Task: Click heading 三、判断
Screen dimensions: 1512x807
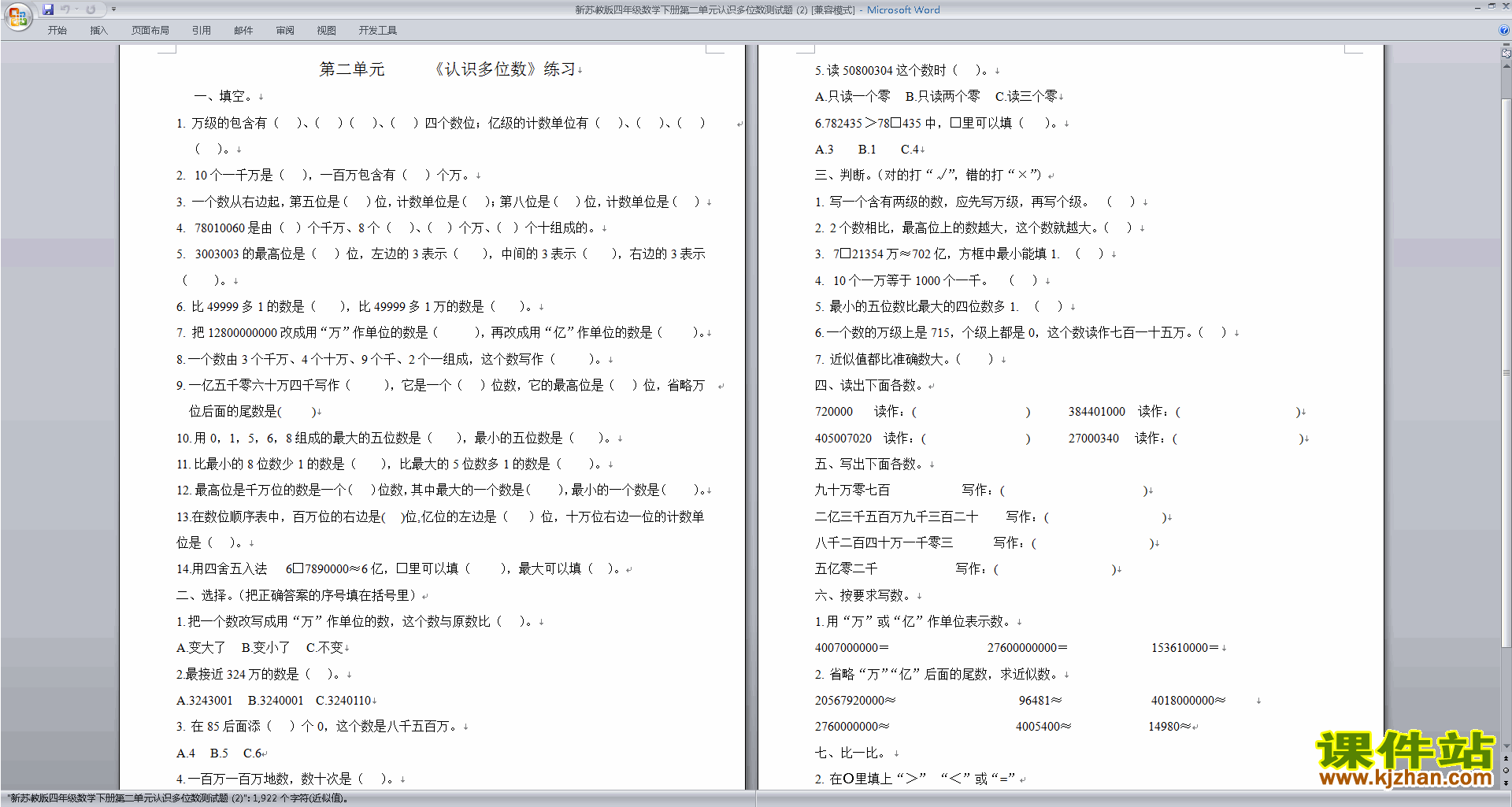Action: coord(928,175)
